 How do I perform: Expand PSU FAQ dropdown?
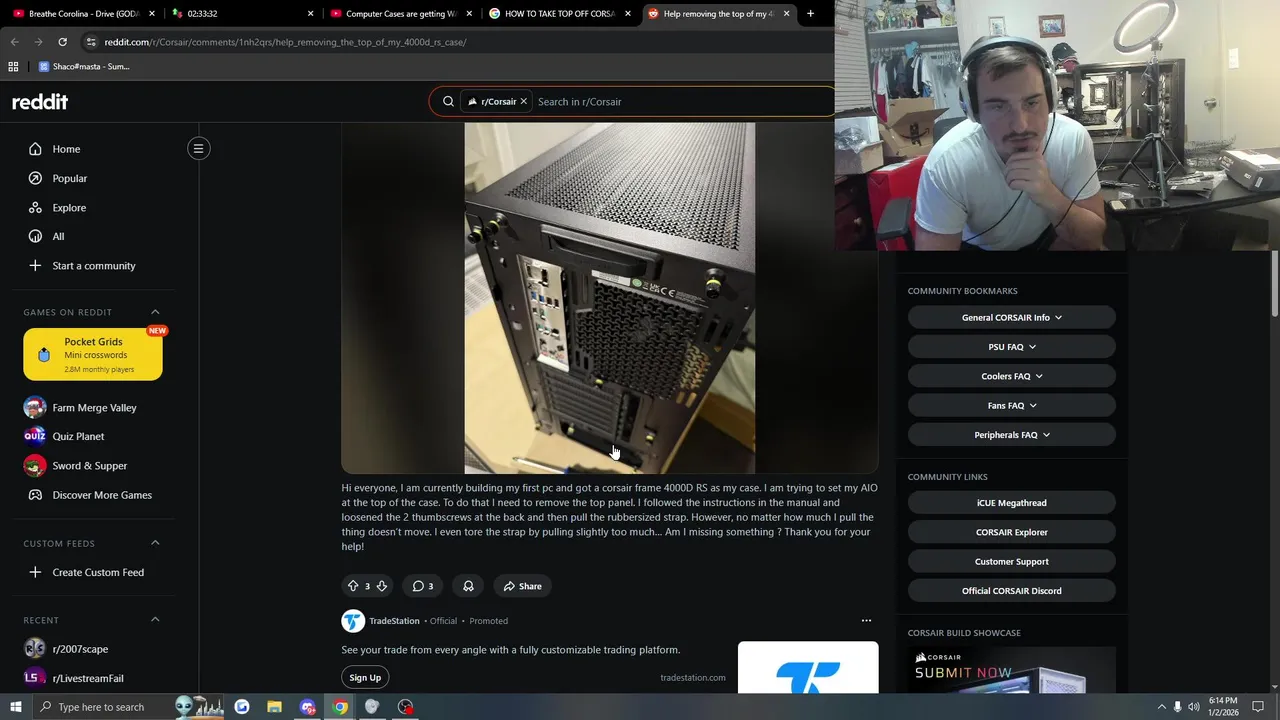click(1012, 347)
